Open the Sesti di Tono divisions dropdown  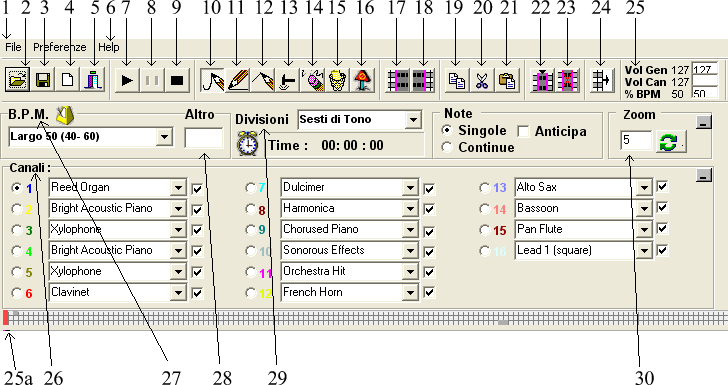413,120
